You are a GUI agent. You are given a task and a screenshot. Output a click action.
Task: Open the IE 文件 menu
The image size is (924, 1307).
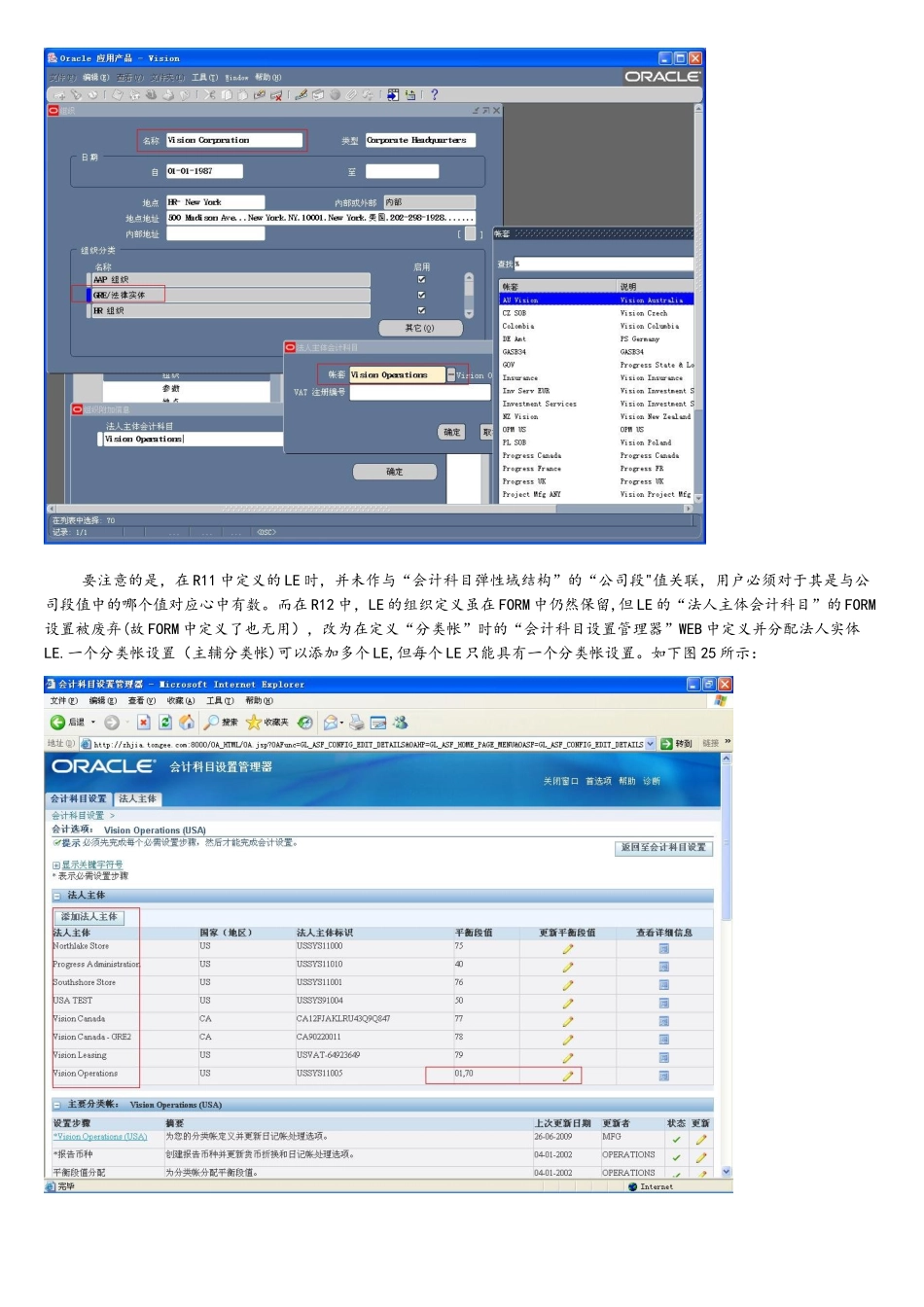[x=63, y=700]
